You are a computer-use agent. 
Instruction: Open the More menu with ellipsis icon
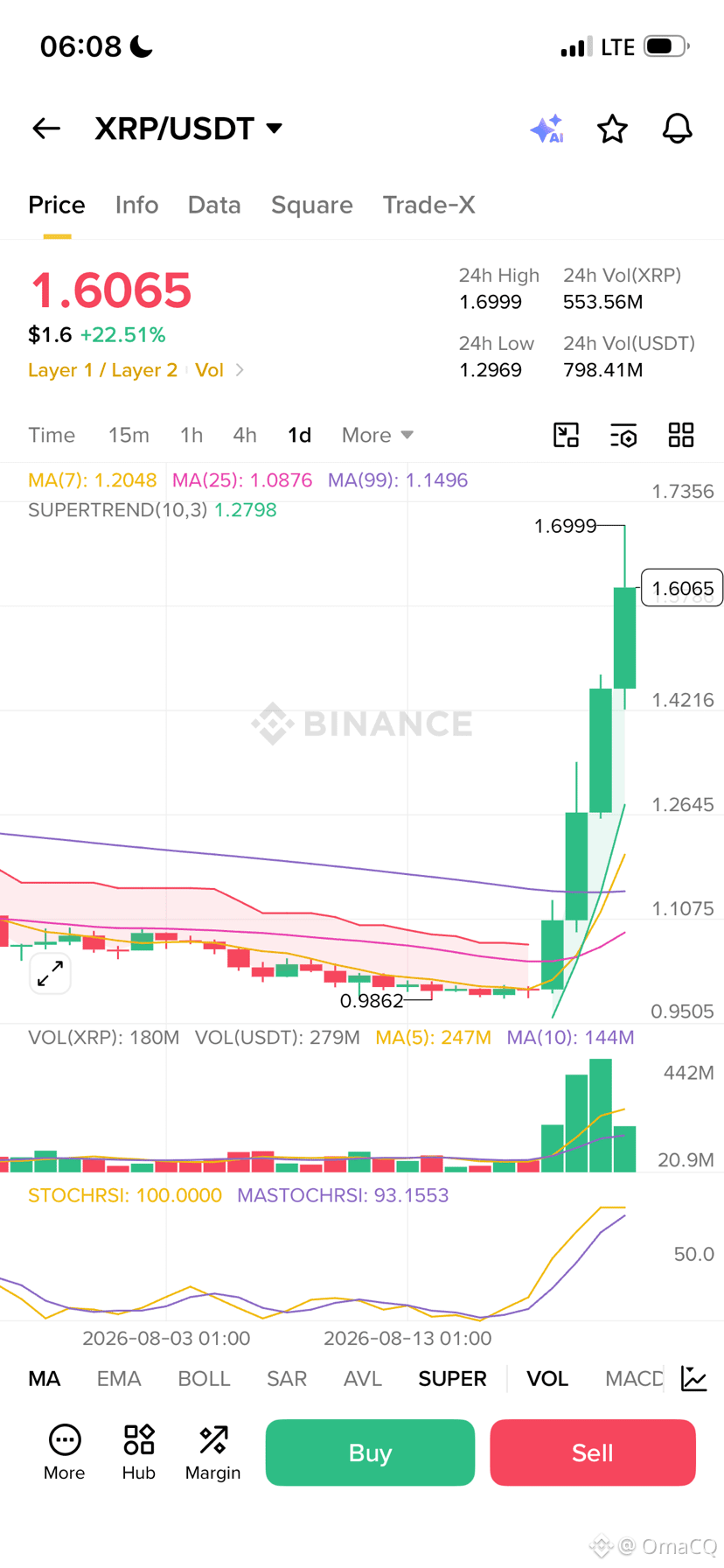(x=65, y=1452)
